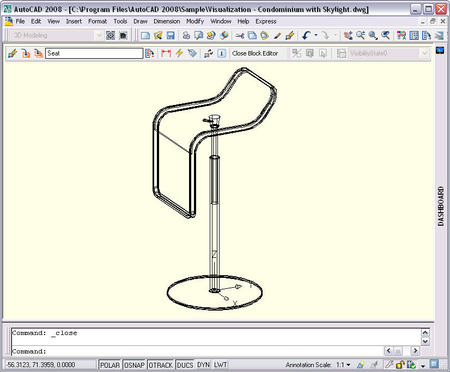Screen dimensions: 450x372
Task: Toggle toolbar lock padlock icon
Action: (400, 365)
